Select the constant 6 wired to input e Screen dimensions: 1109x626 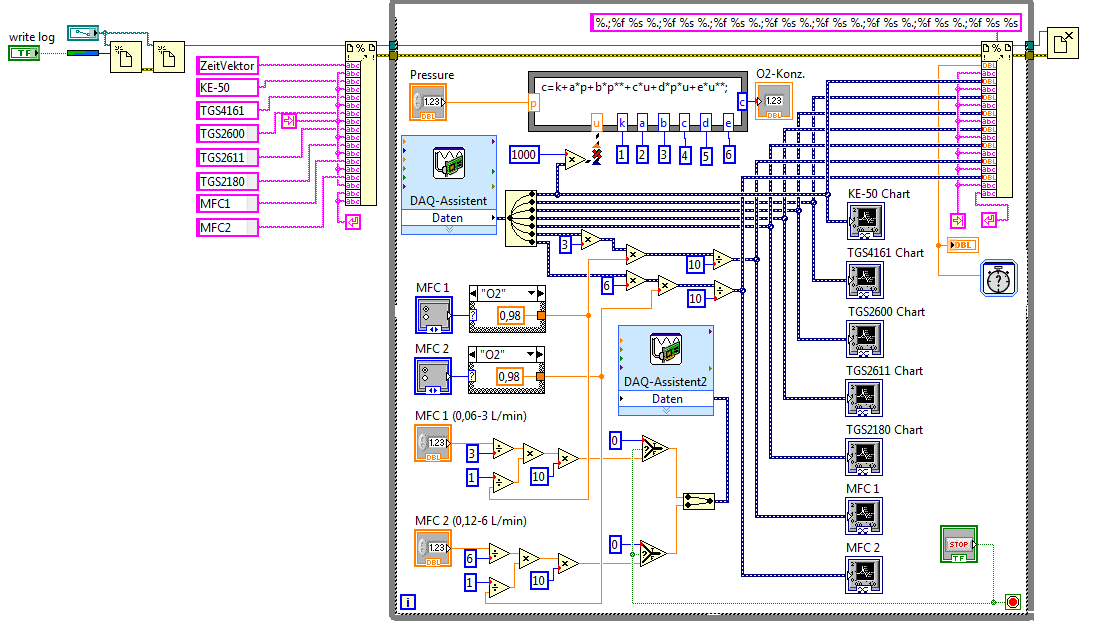click(x=729, y=154)
